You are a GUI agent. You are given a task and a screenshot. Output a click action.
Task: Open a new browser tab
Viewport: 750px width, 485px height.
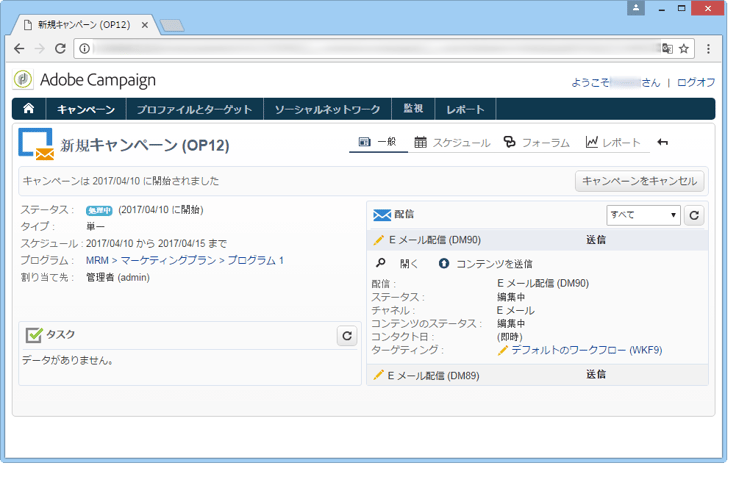point(172,25)
